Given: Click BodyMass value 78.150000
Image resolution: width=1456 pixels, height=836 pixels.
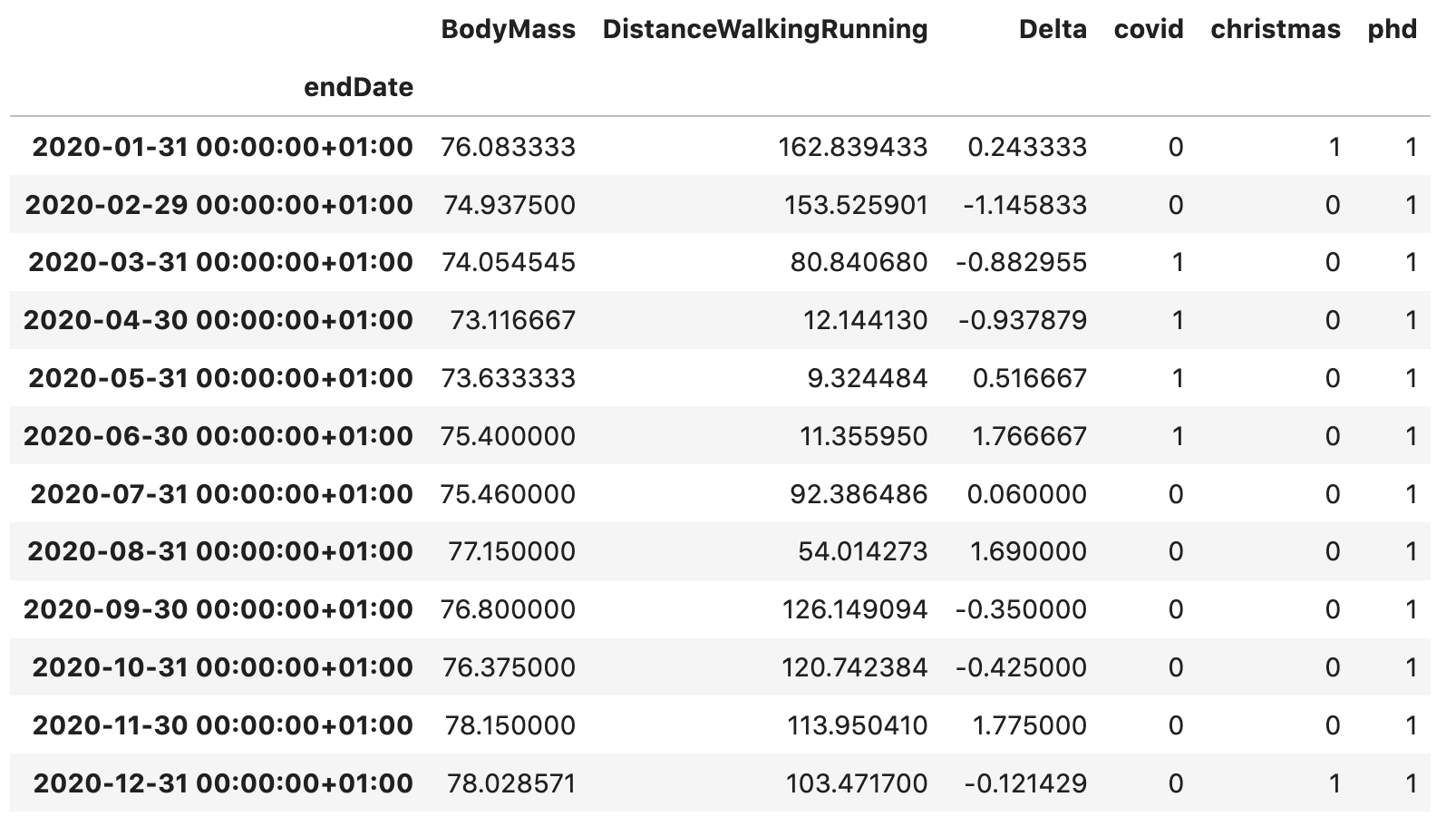Looking at the screenshot, I should [510, 726].
